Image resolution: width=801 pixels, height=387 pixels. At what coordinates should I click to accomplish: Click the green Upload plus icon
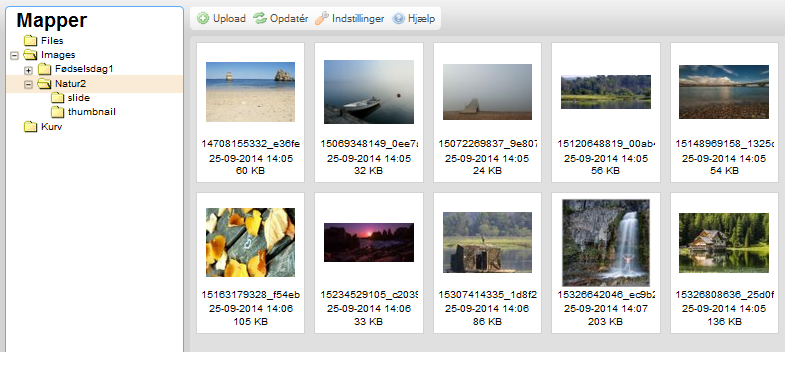tap(203, 18)
